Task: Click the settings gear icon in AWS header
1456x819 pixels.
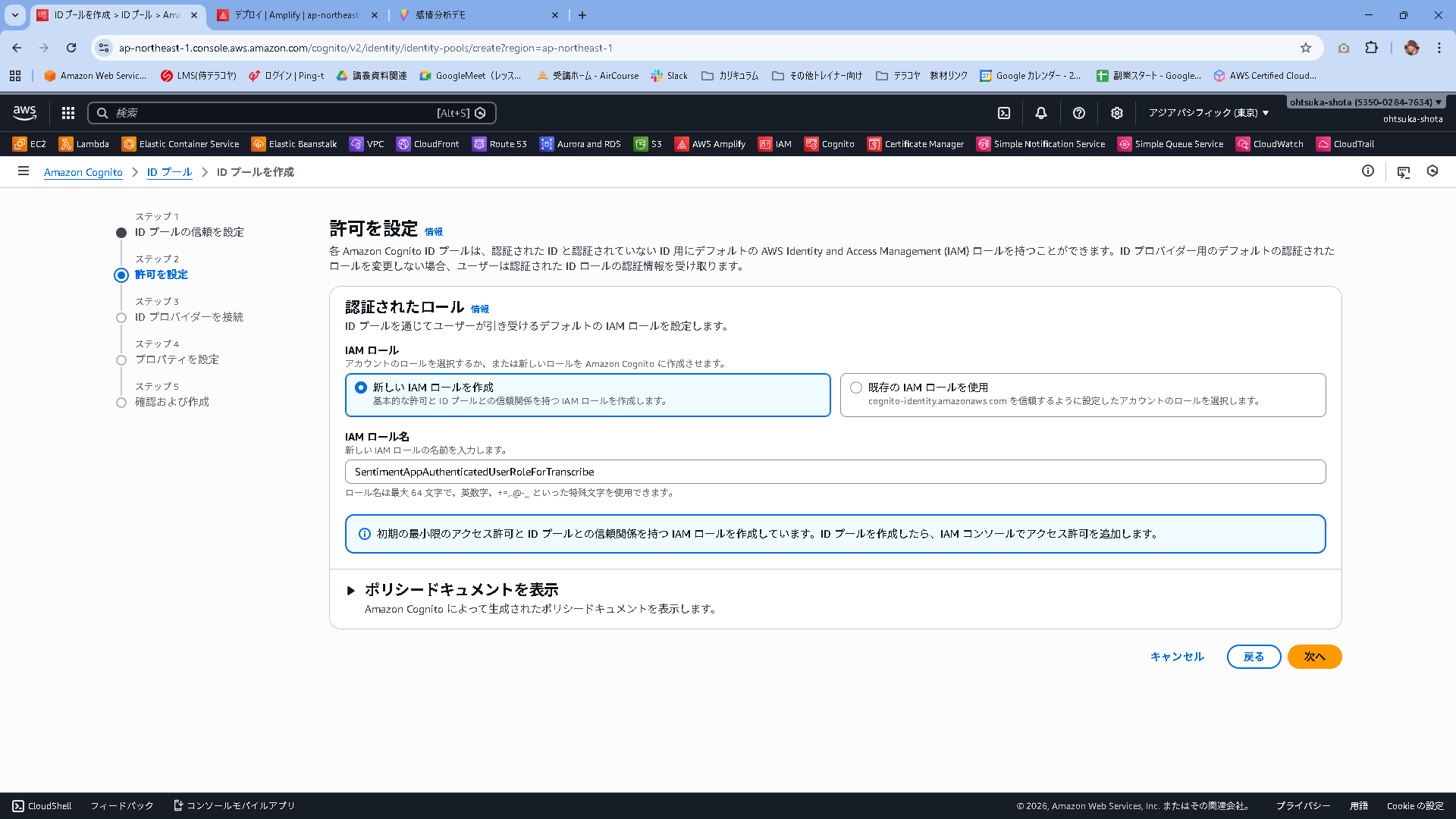Action: click(x=1117, y=113)
